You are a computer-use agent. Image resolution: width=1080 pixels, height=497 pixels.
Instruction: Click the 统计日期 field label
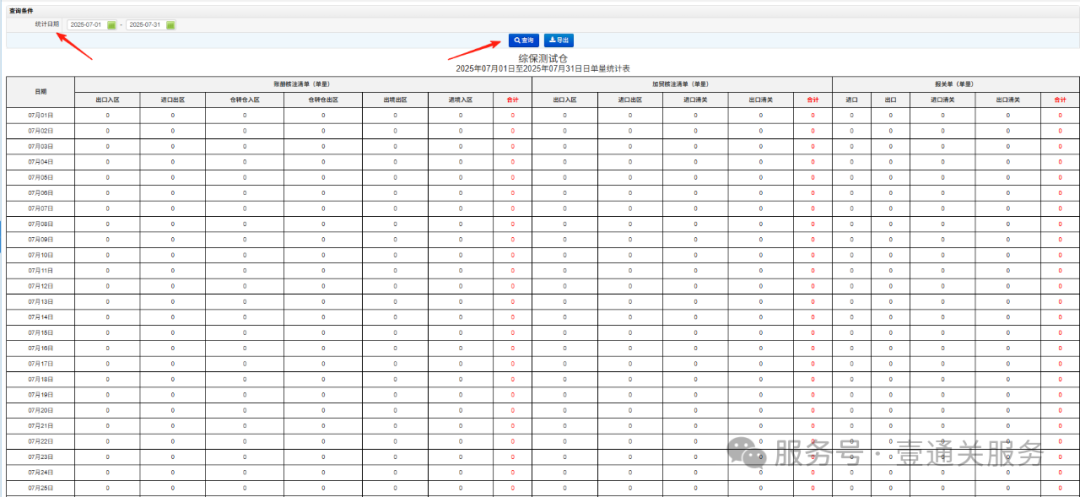[46, 24]
